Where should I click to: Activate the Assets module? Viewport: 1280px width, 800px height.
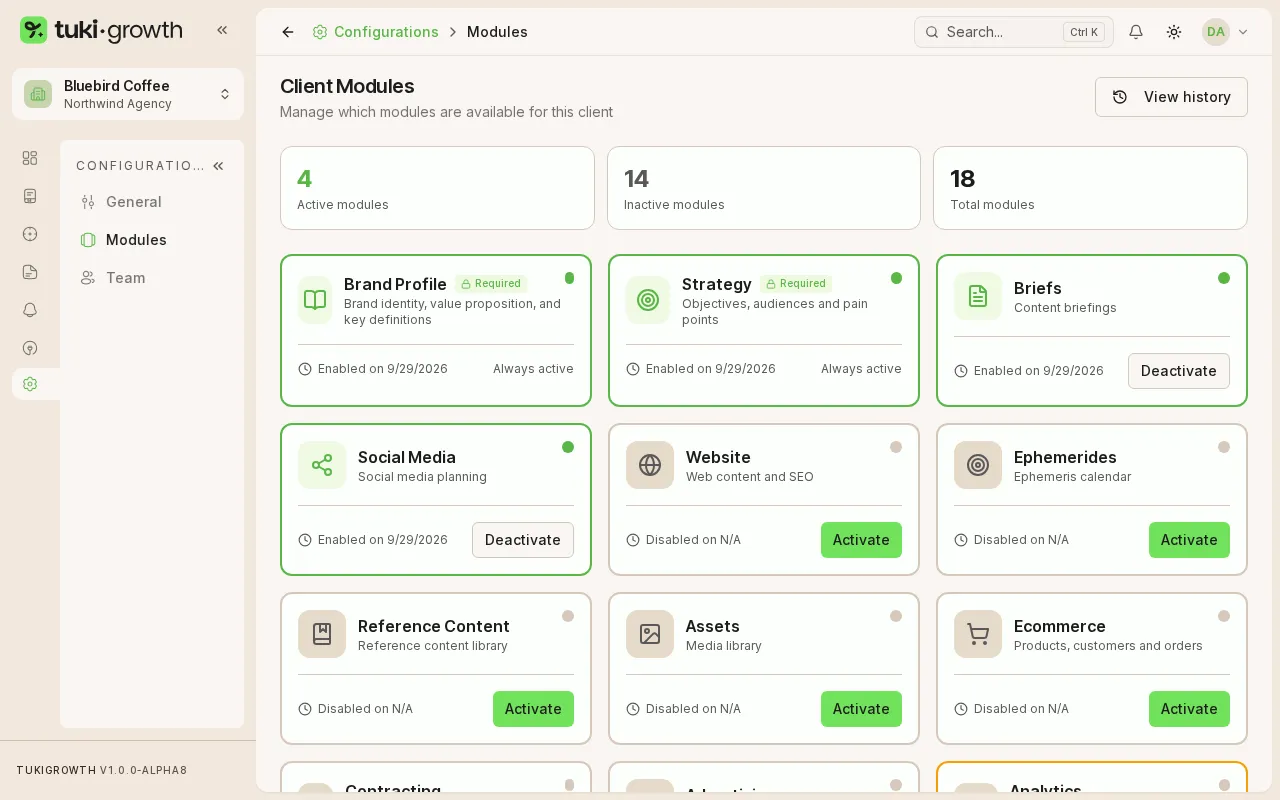(x=861, y=709)
